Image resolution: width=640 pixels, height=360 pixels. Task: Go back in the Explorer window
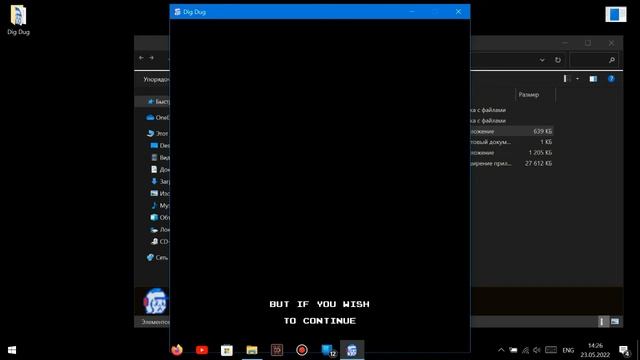point(141,58)
